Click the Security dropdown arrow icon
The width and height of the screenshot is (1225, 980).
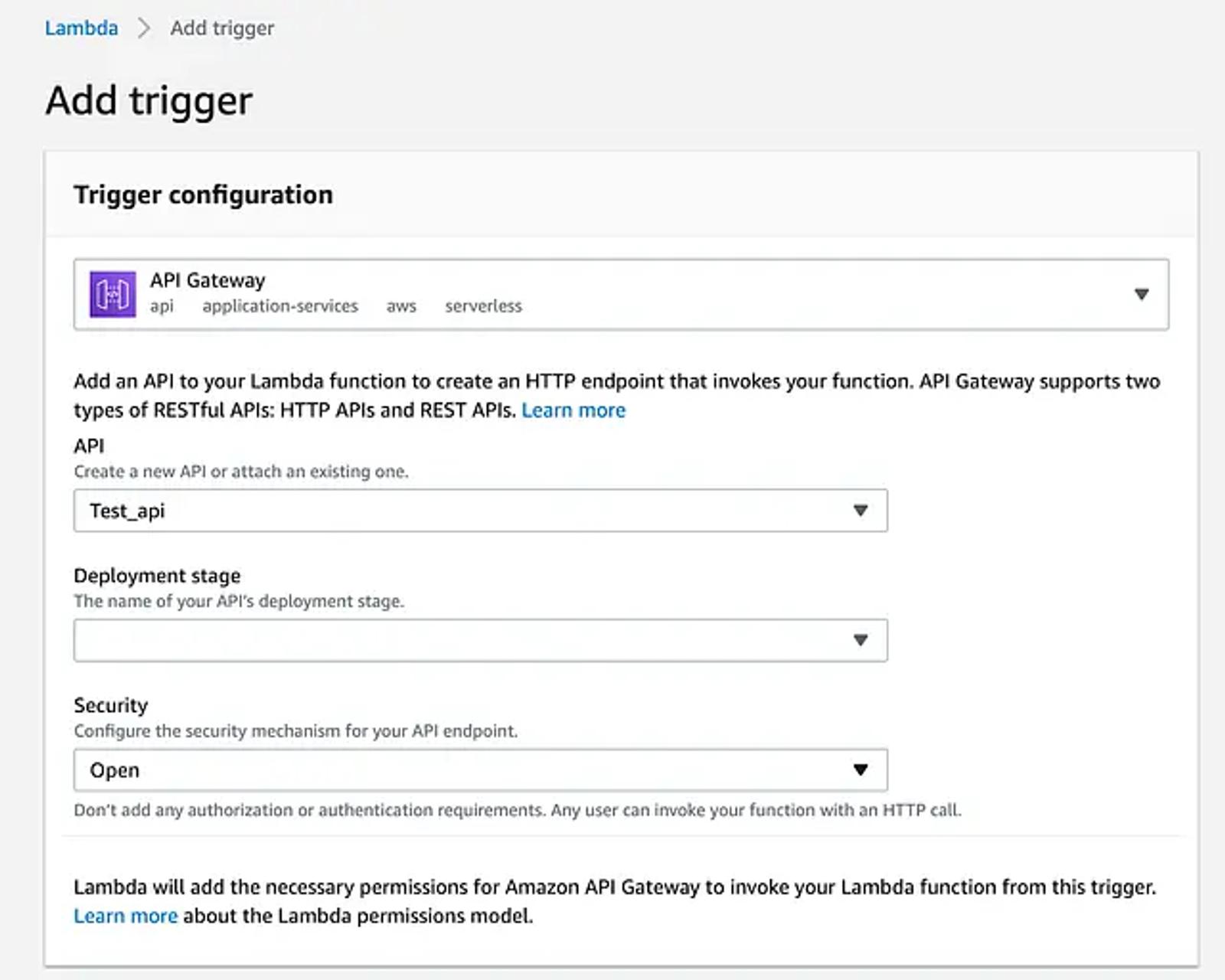pyautogui.click(x=861, y=769)
